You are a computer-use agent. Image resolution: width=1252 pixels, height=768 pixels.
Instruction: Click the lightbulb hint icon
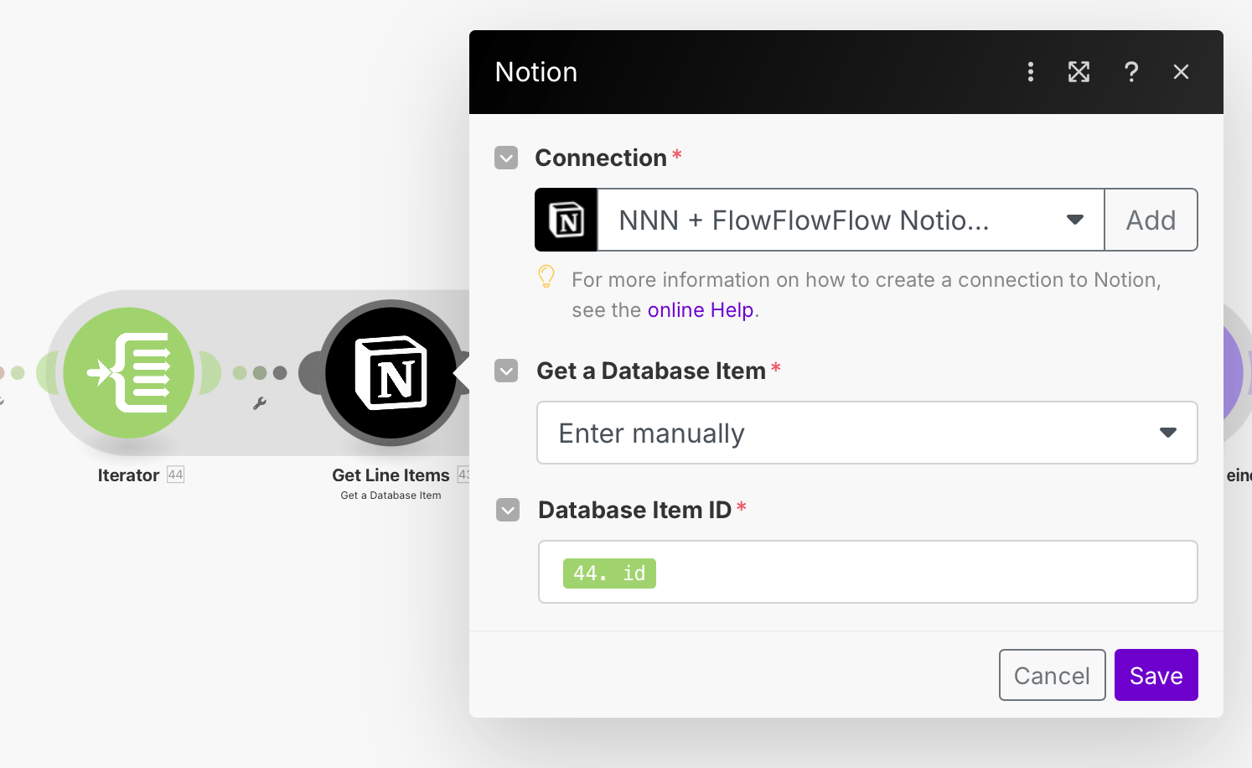click(x=546, y=277)
